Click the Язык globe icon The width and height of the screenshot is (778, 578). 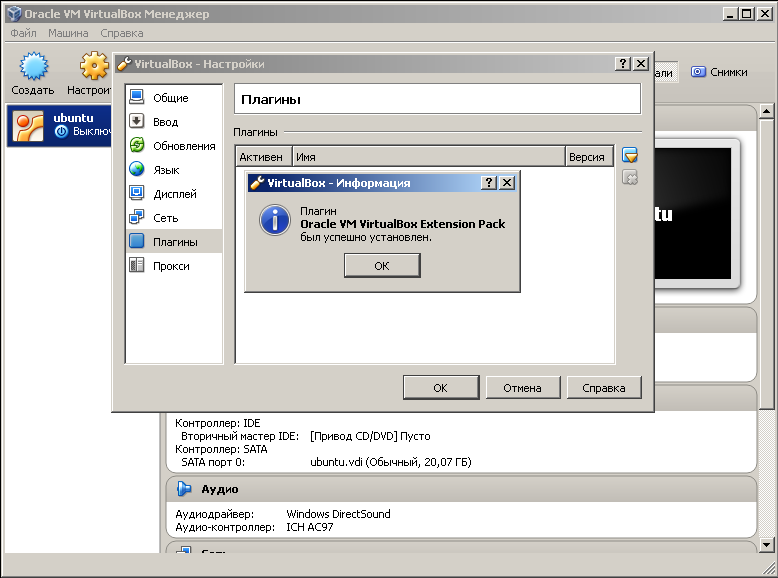tap(136, 169)
